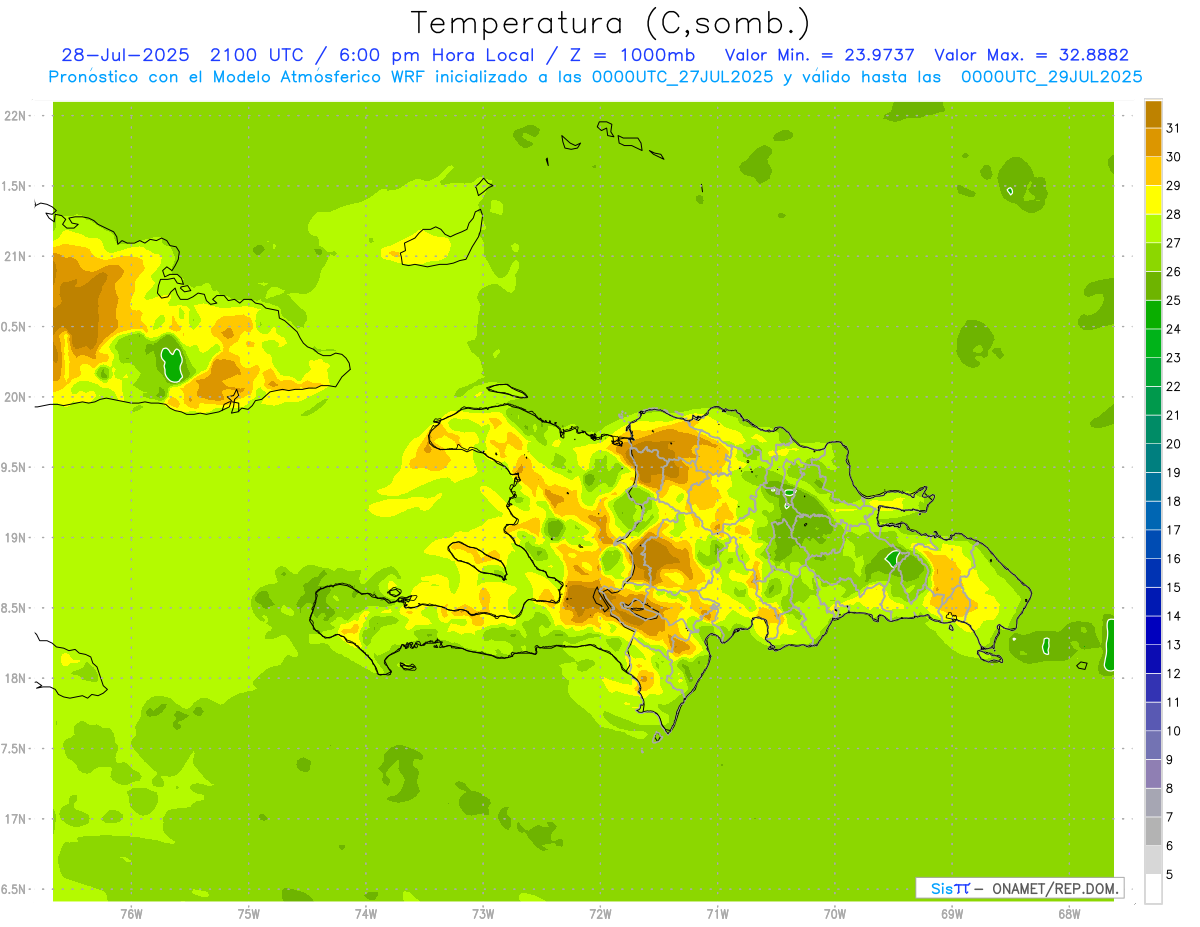Viewport: 1200px width, 927px height.
Task: Click the '73W' longitude axis label
Action: (483, 914)
